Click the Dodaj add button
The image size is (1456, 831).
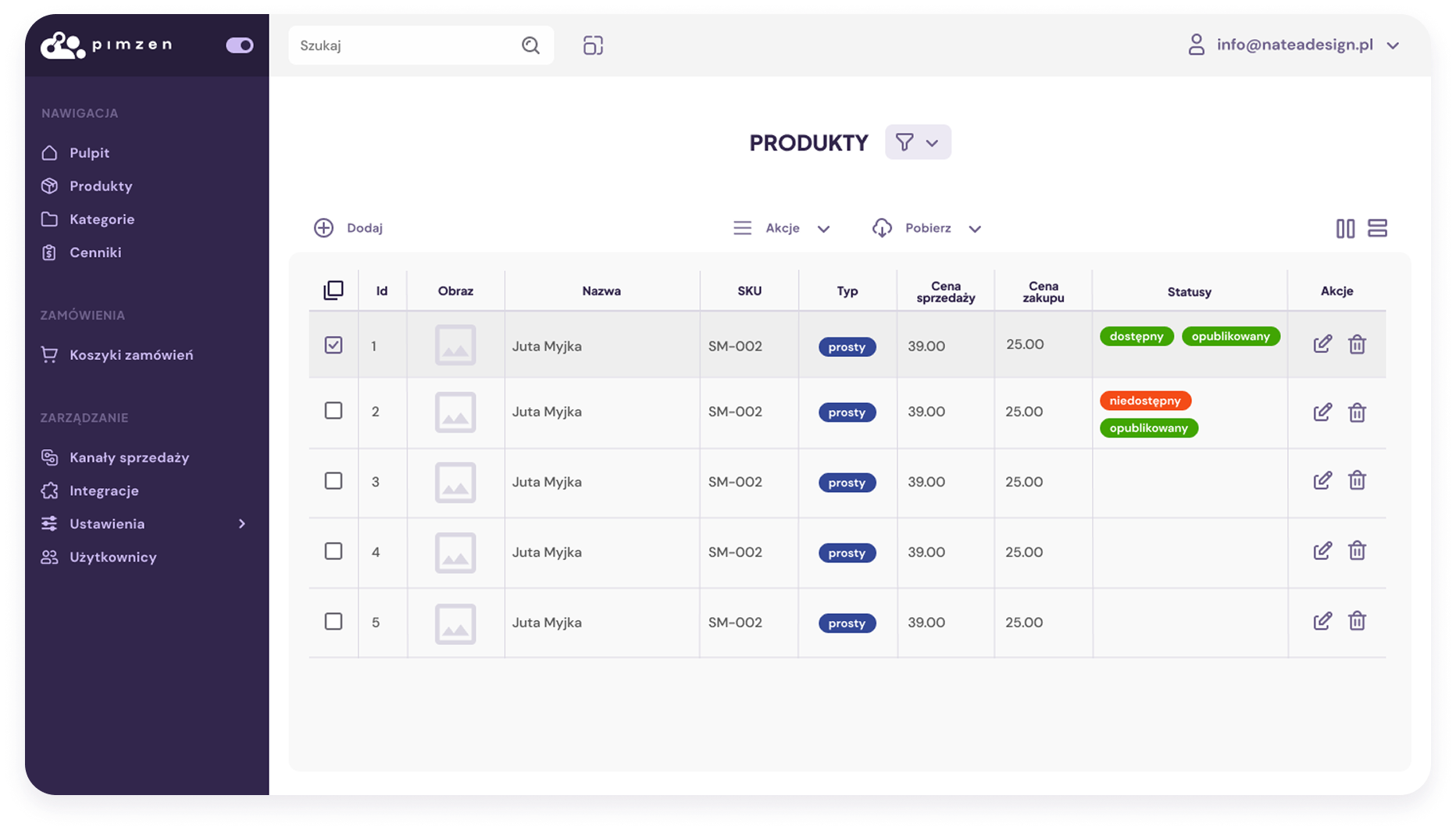point(348,228)
